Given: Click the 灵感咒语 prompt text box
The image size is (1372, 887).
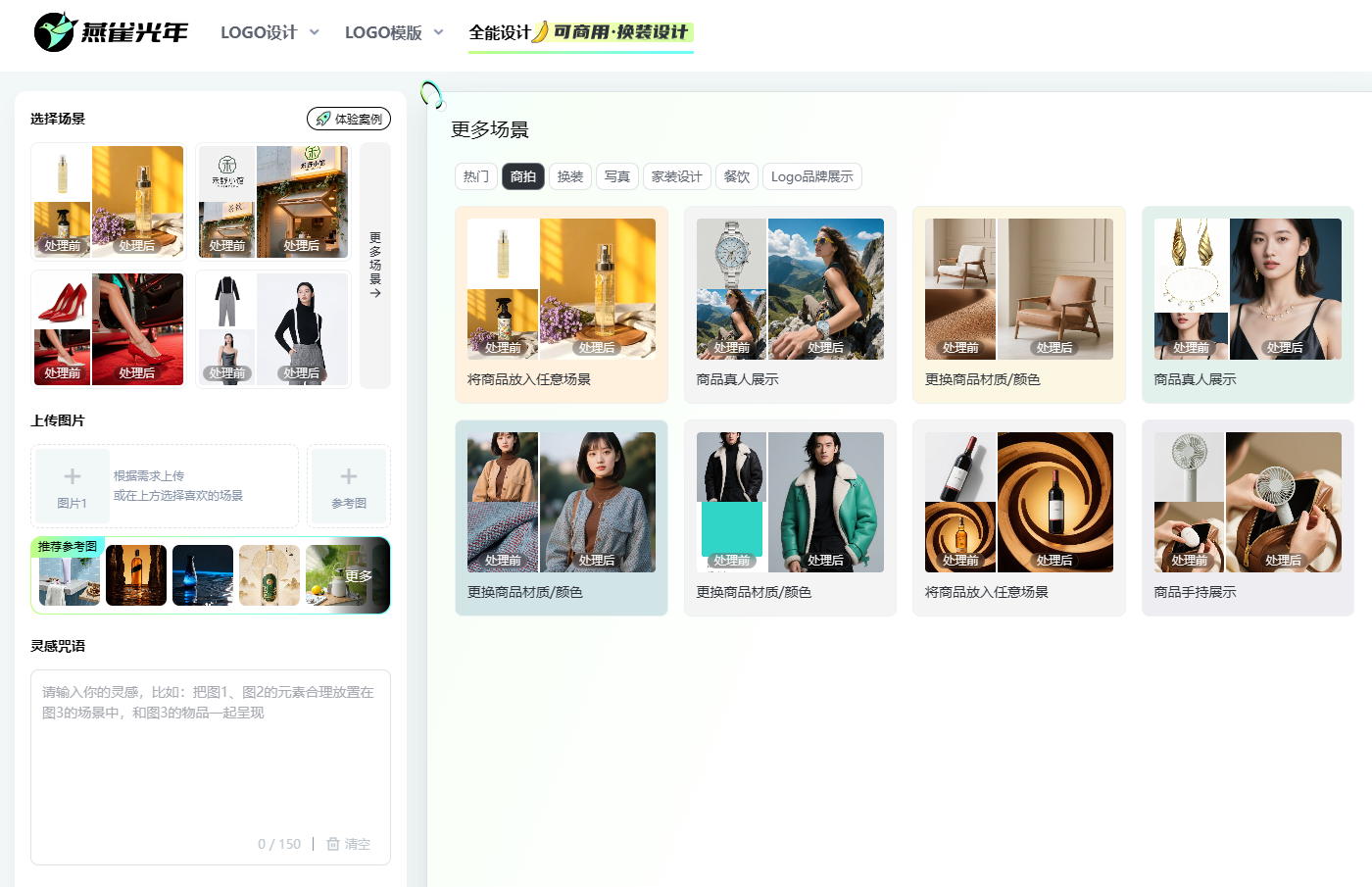Looking at the screenshot, I should (x=211, y=755).
